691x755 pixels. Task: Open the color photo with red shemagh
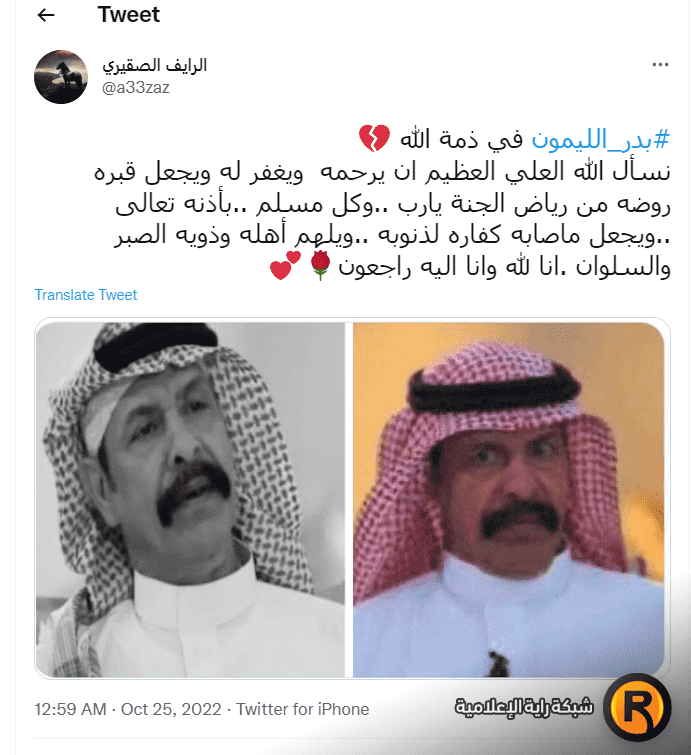pos(508,499)
